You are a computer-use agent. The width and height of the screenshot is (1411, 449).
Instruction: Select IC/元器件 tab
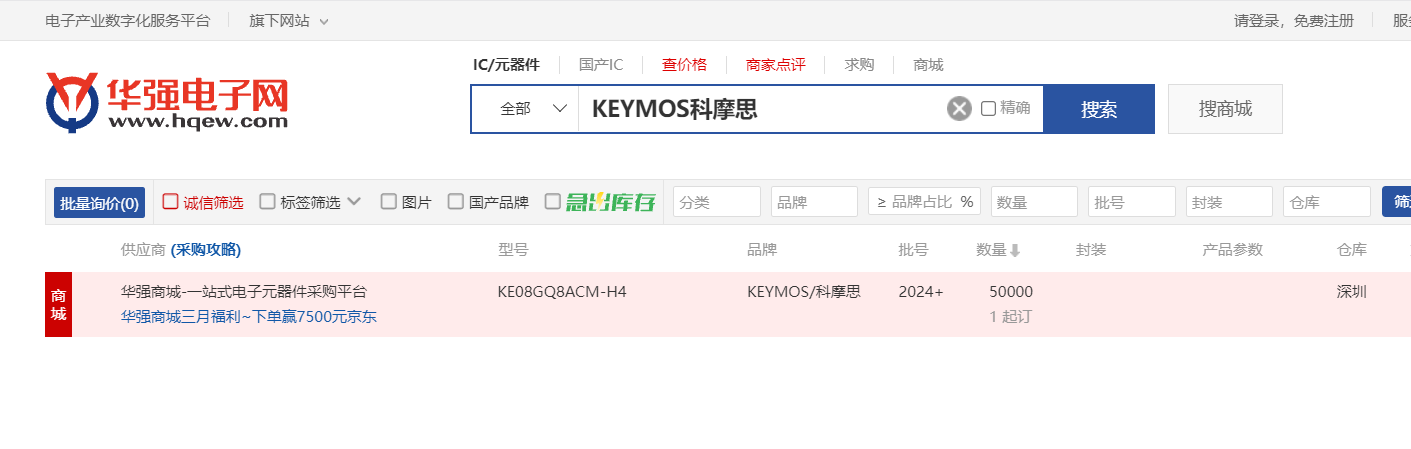tap(506, 65)
